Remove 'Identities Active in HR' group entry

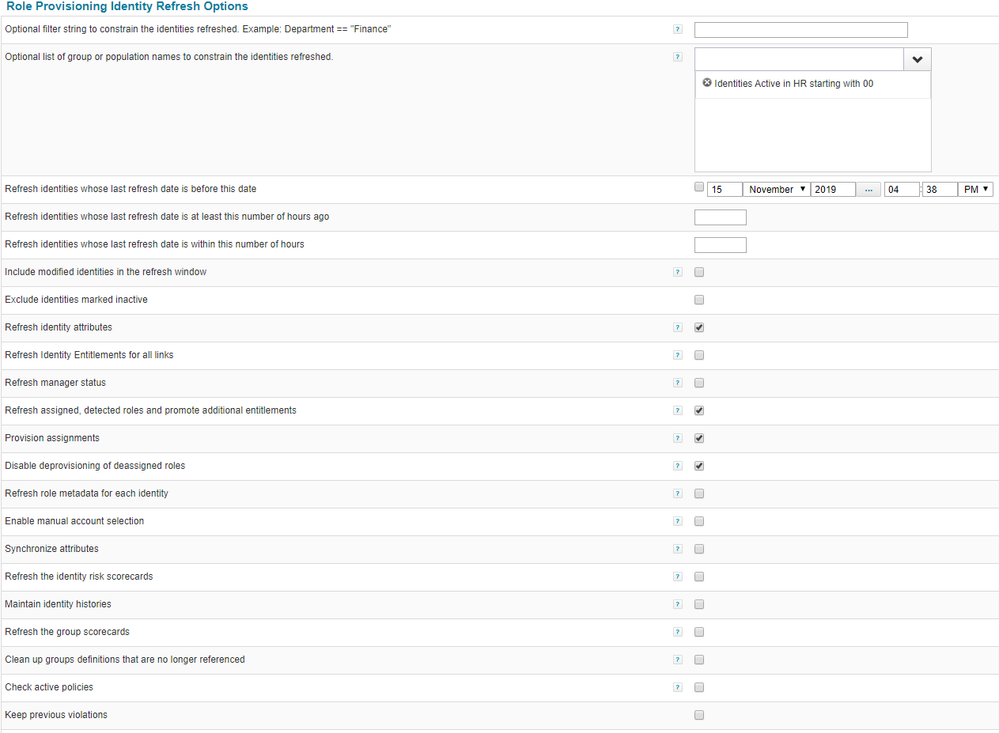coord(707,83)
